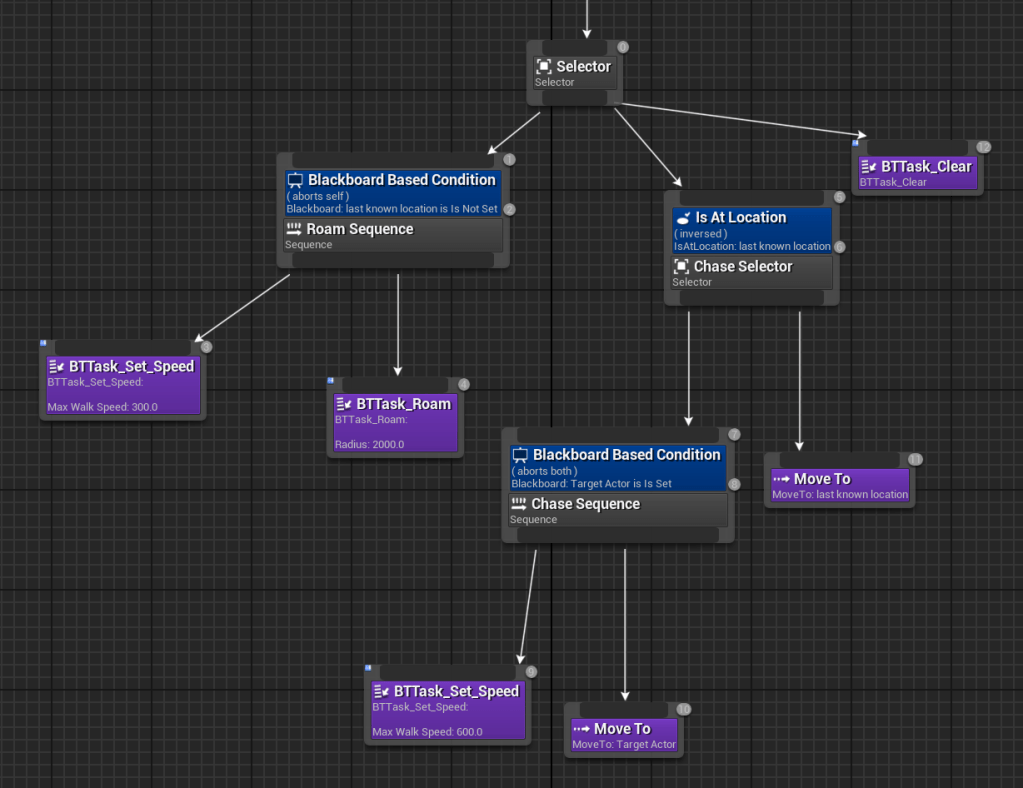Click the Is At Location decorator icon
Image resolution: width=1023 pixels, height=788 pixels.
(x=683, y=218)
